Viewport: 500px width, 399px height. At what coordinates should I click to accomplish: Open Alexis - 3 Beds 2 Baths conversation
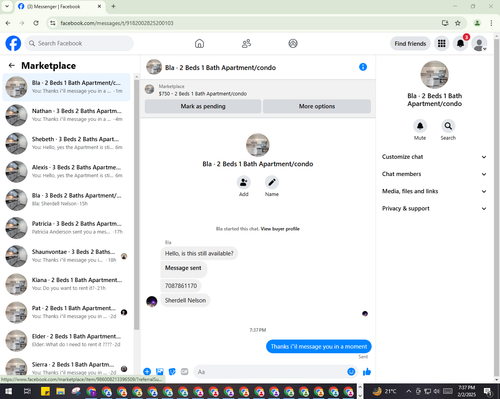pyautogui.click(x=66, y=171)
